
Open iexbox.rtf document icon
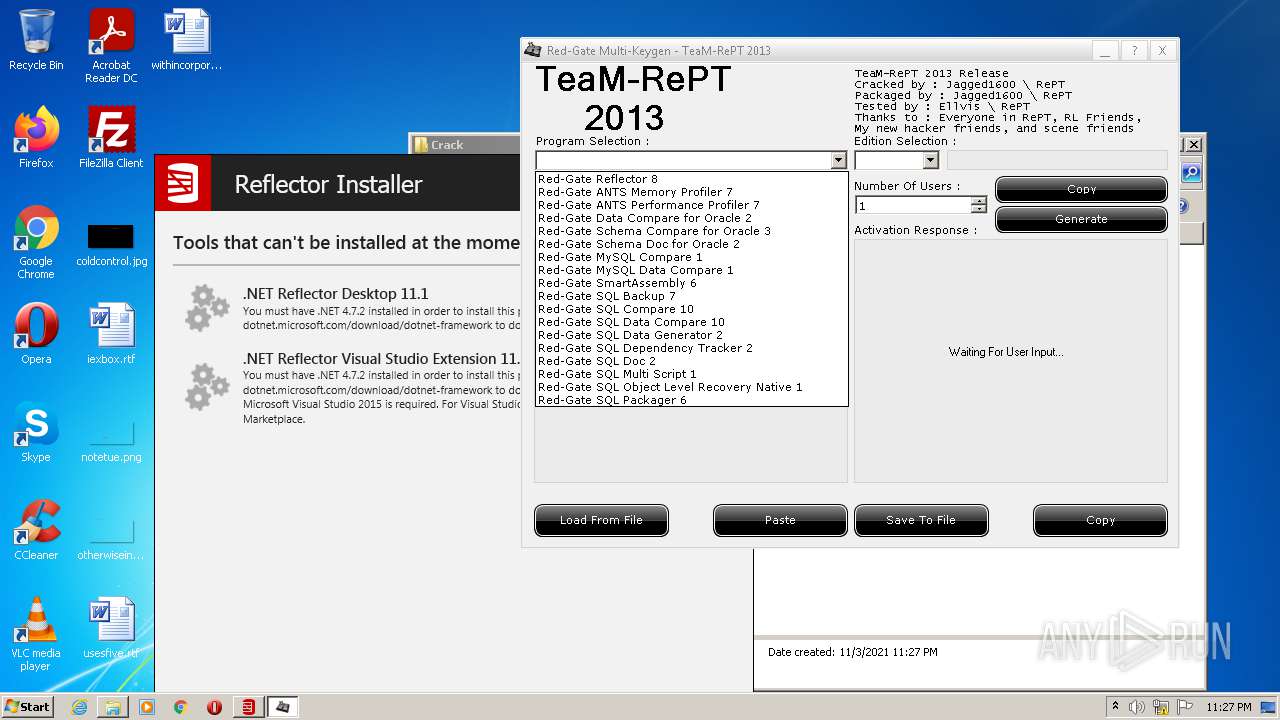pyautogui.click(x=111, y=334)
